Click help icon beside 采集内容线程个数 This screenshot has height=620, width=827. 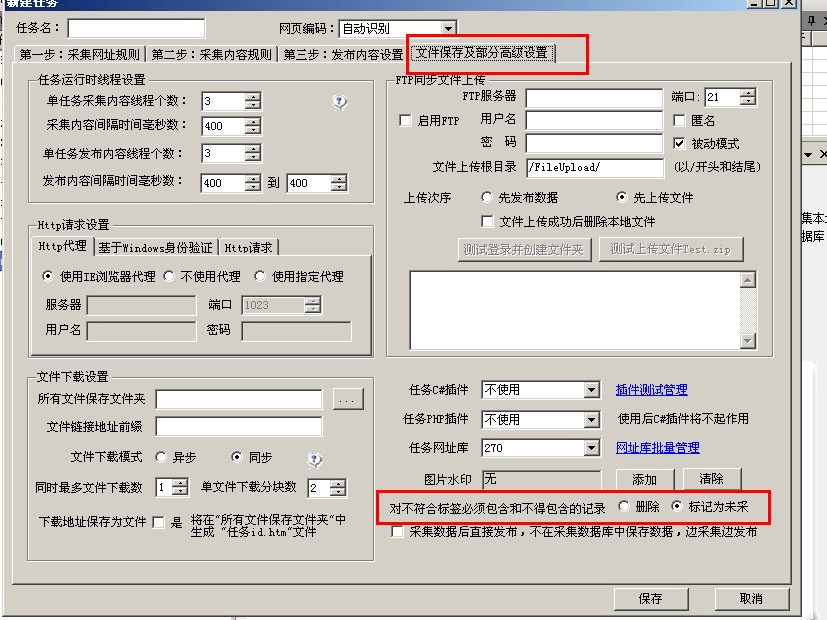pyautogui.click(x=340, y=101)
